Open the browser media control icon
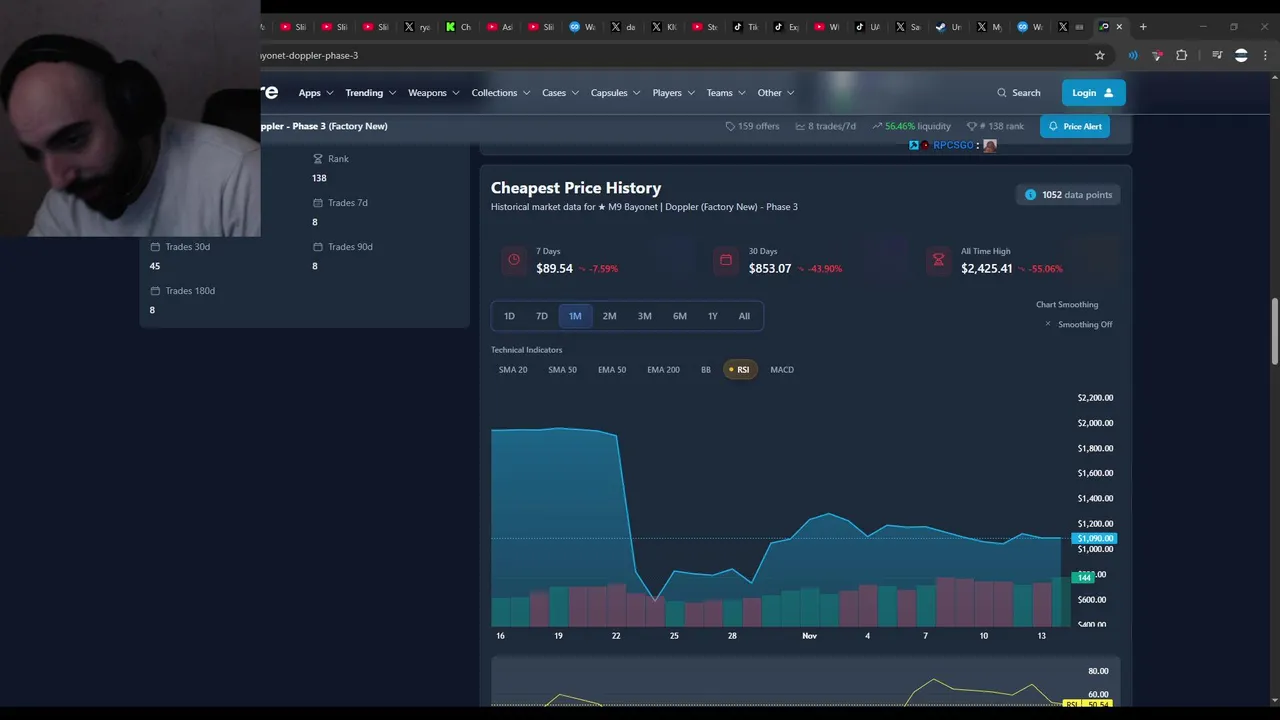Image resolution: width=1280 pixels, height=720 pixels. pyautogui.click(x=1217, y=56)
